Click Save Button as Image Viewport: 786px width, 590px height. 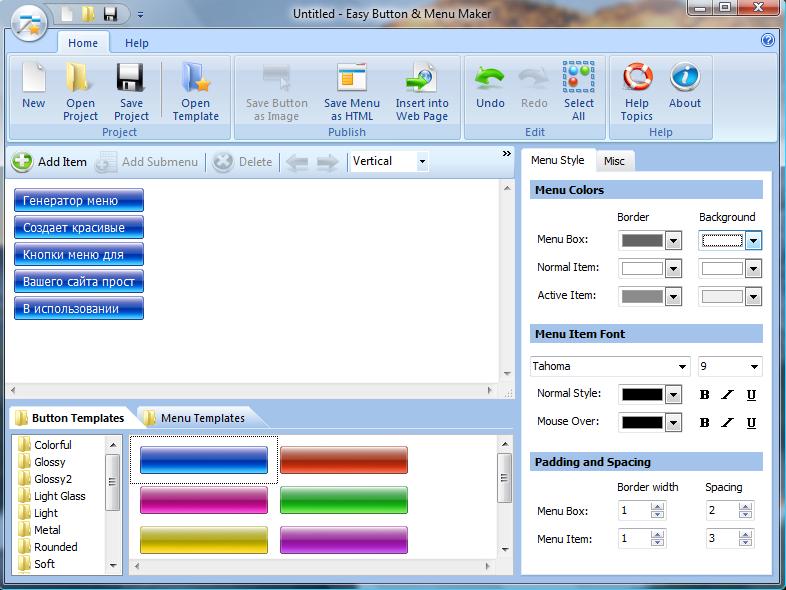point(277,91)
